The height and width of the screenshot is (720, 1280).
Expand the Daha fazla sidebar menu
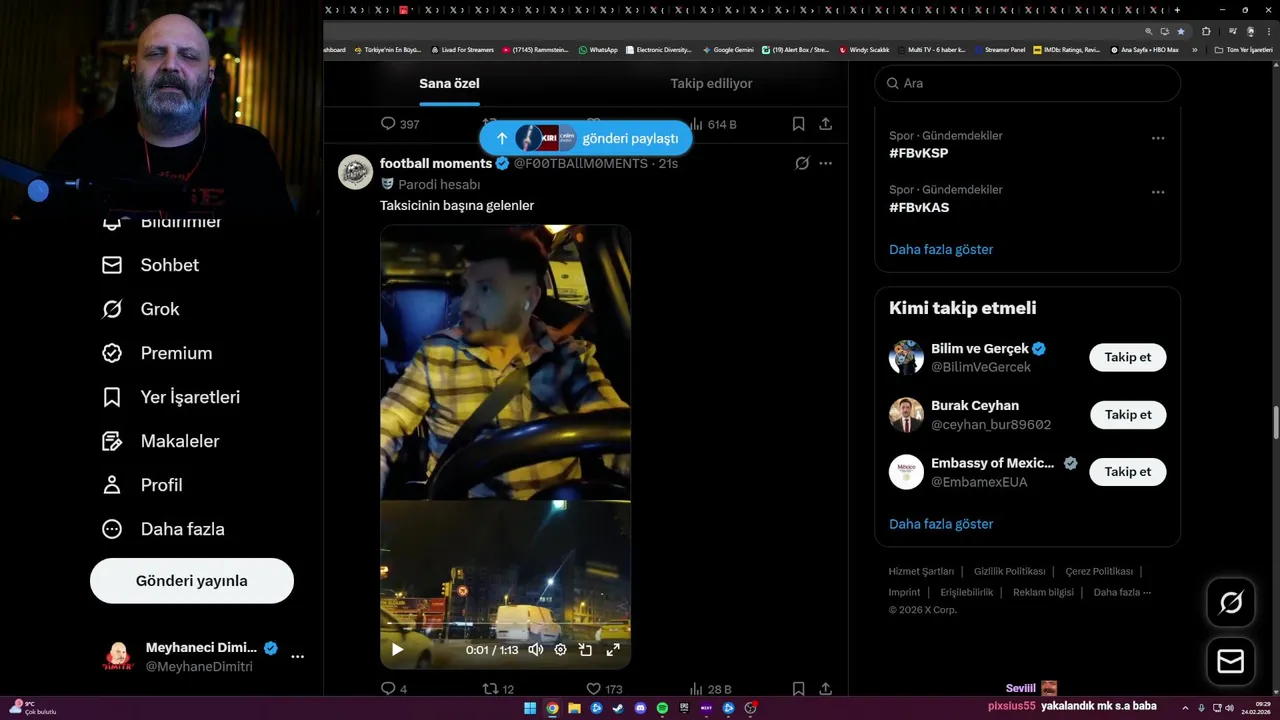click(163, 529)
